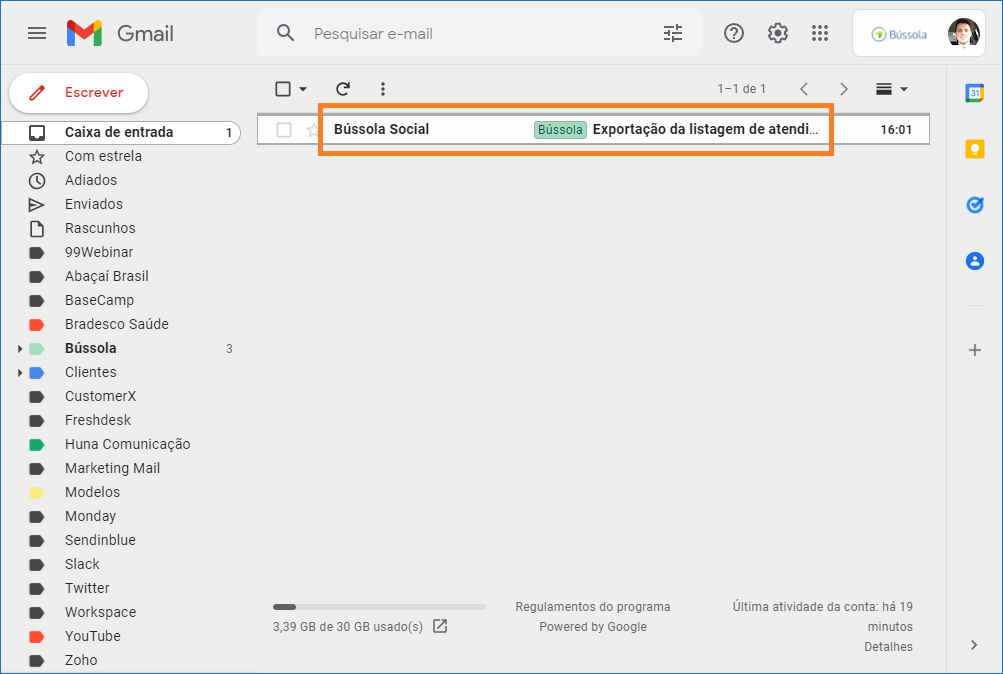
Task: Open Settings gear icon
Action: pos(777,33)
